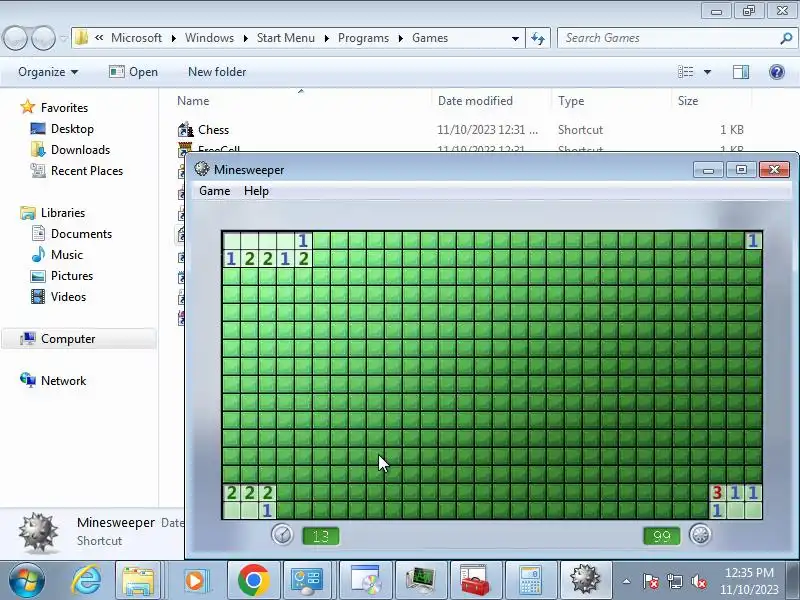Click the Forward navigation button in Explorer
Viewport: 800px width, 600px height.
point(44,38)
